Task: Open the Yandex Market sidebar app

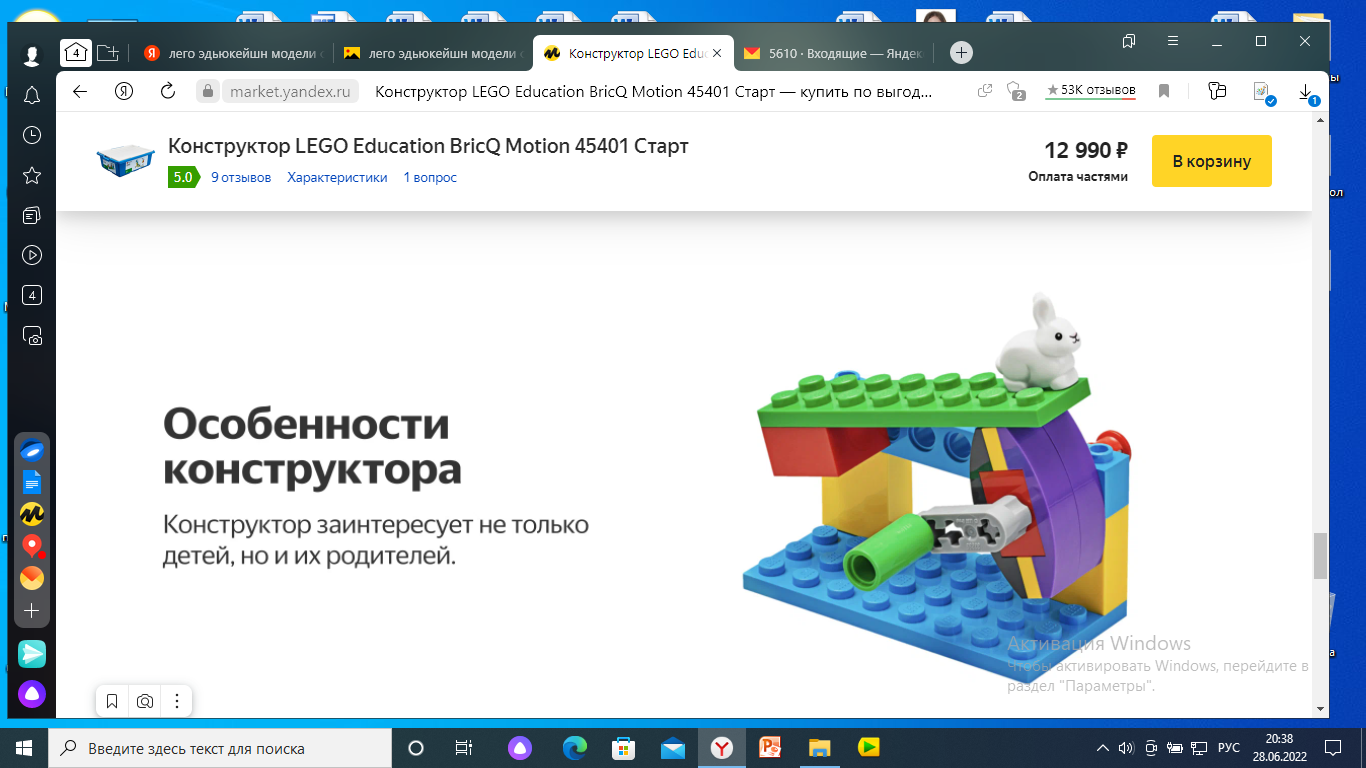Action: click(32, 514)
